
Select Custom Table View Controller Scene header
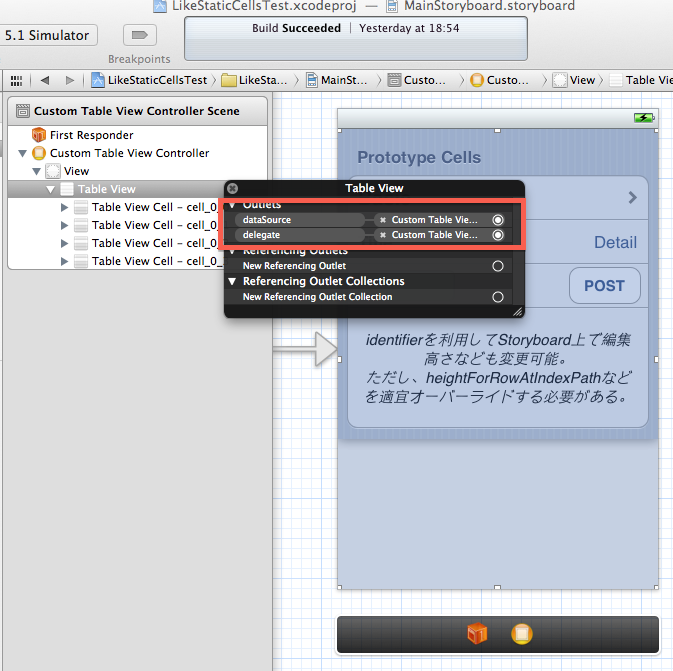pyautogui.click(x=137, y=111)
